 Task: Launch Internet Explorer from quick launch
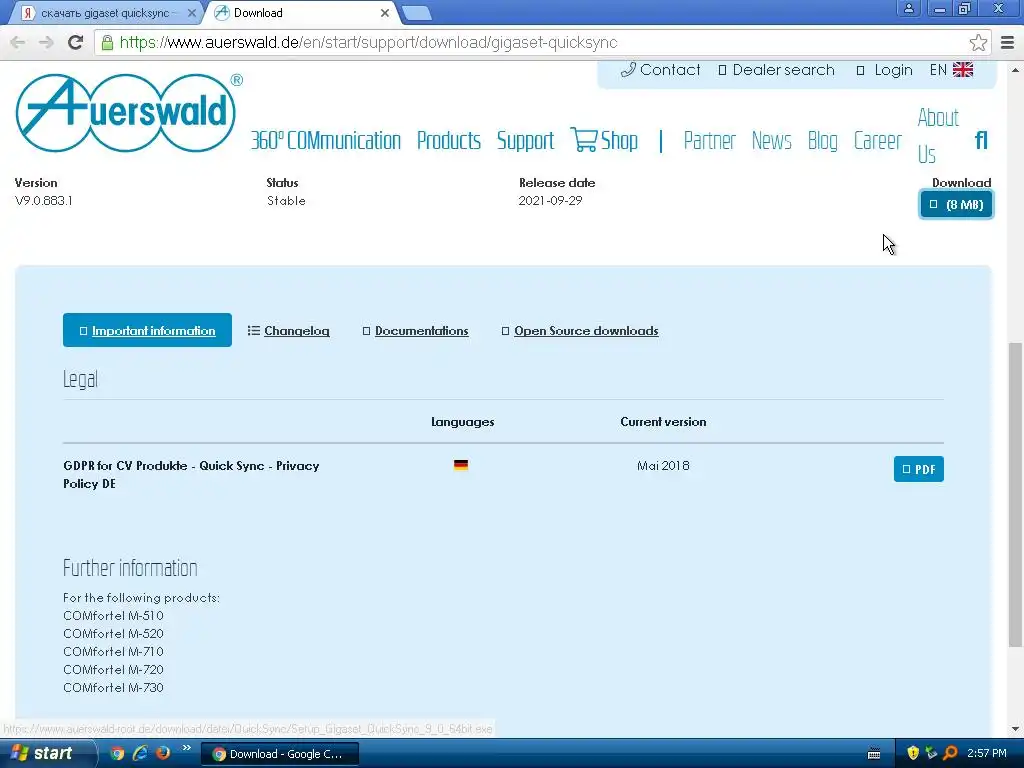(x=140, y=753)
